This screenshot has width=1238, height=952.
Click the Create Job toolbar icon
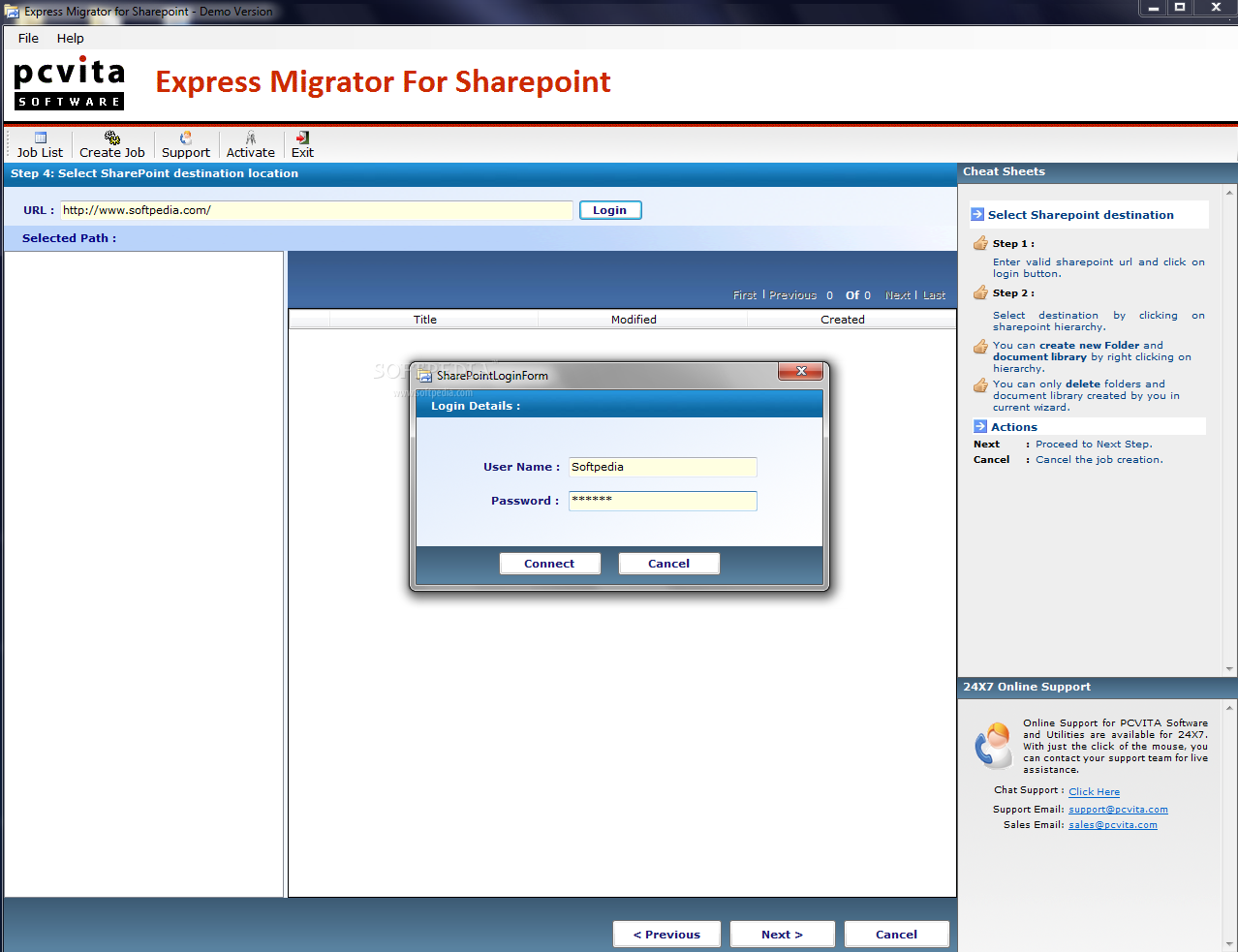112,144
